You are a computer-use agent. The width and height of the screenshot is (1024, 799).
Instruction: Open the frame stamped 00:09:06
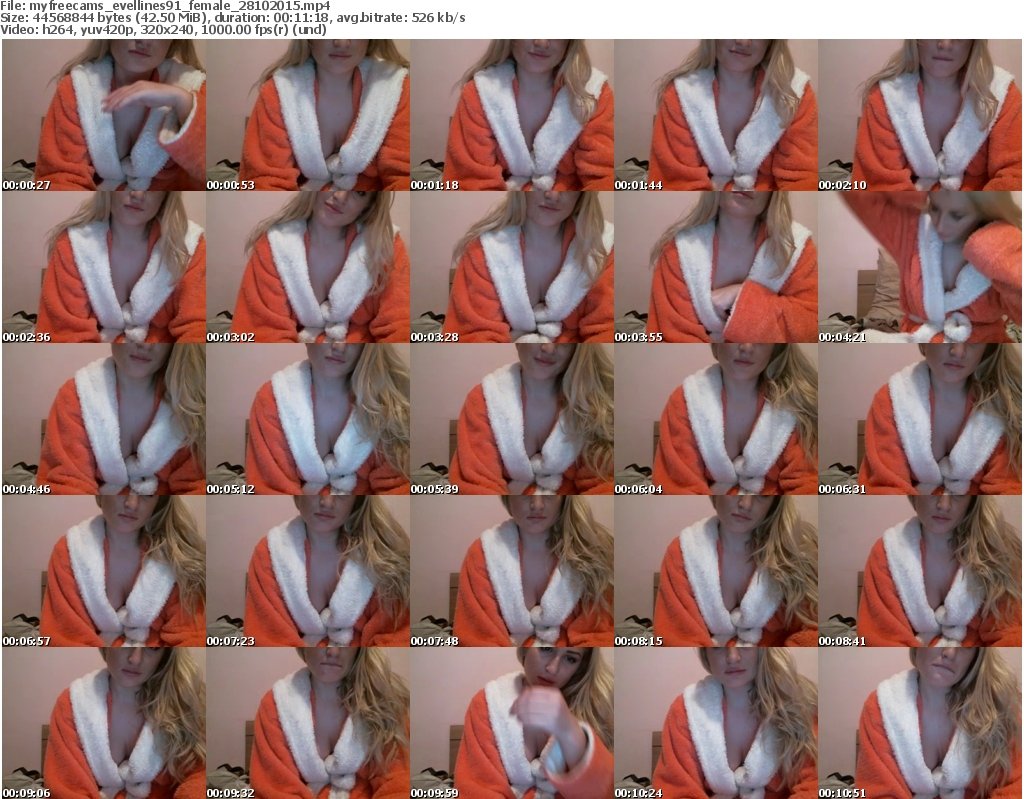coord(104,723)
